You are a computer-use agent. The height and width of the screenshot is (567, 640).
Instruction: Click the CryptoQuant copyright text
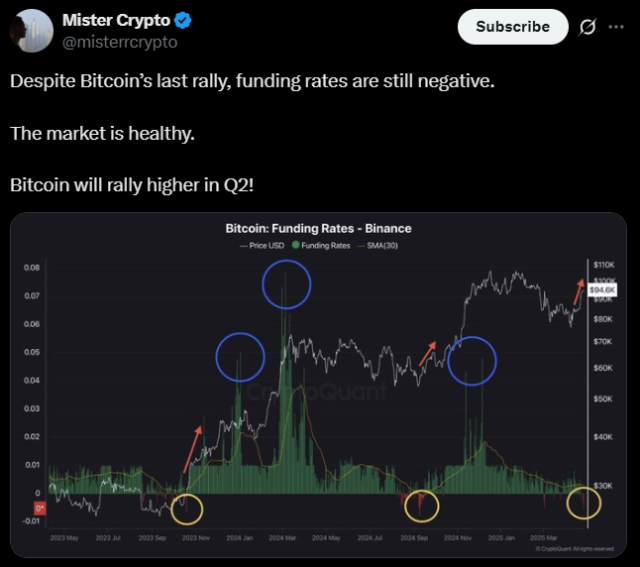point(575,549)
